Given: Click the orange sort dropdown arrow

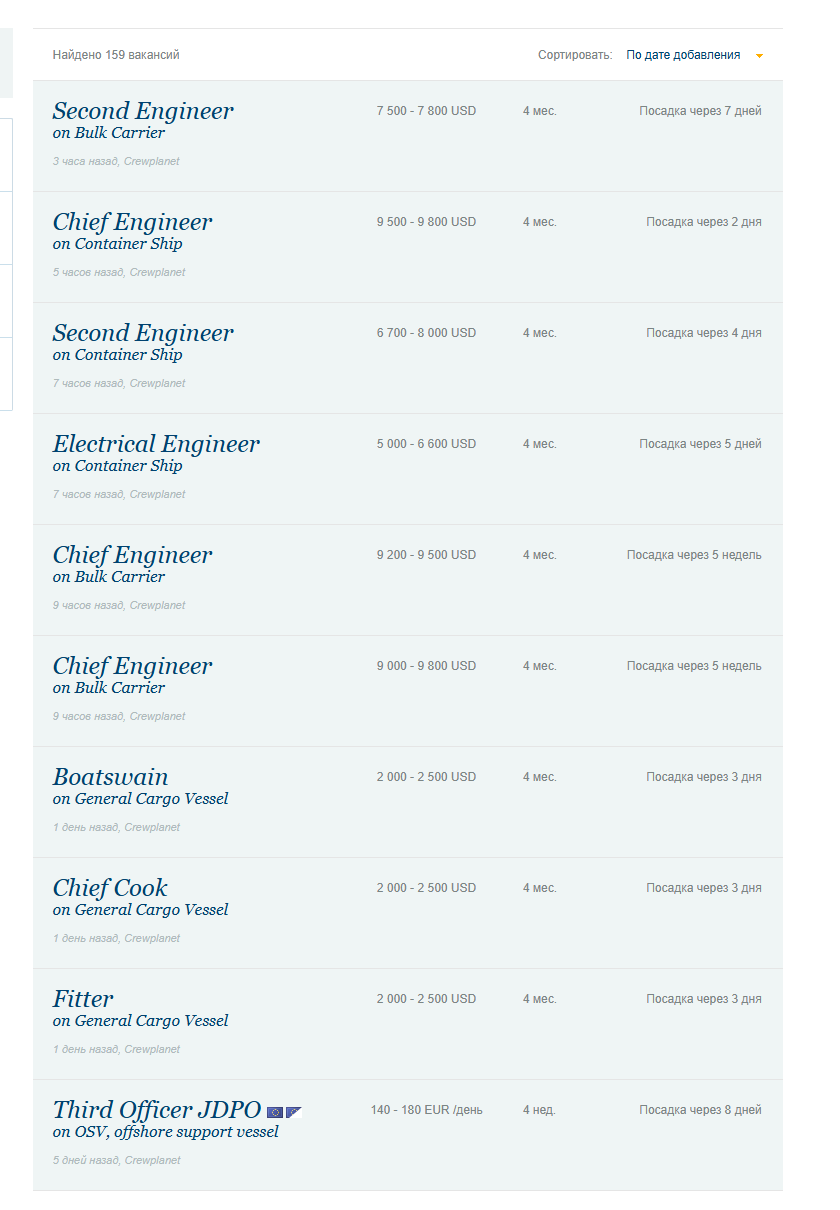Looking at the screenshot, I should tap(759, 56).
